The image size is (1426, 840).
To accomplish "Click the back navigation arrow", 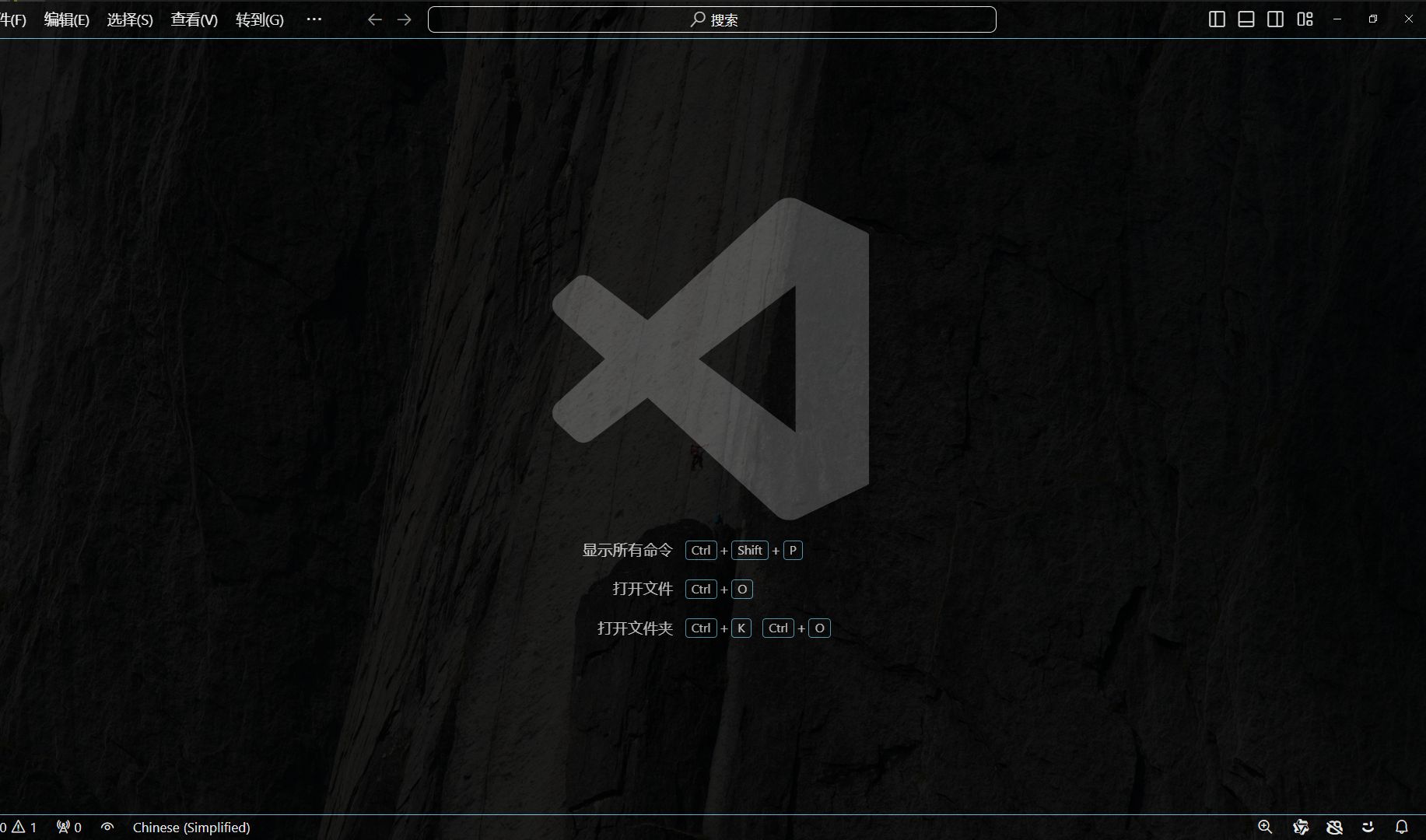I will (x=374, y=19).
